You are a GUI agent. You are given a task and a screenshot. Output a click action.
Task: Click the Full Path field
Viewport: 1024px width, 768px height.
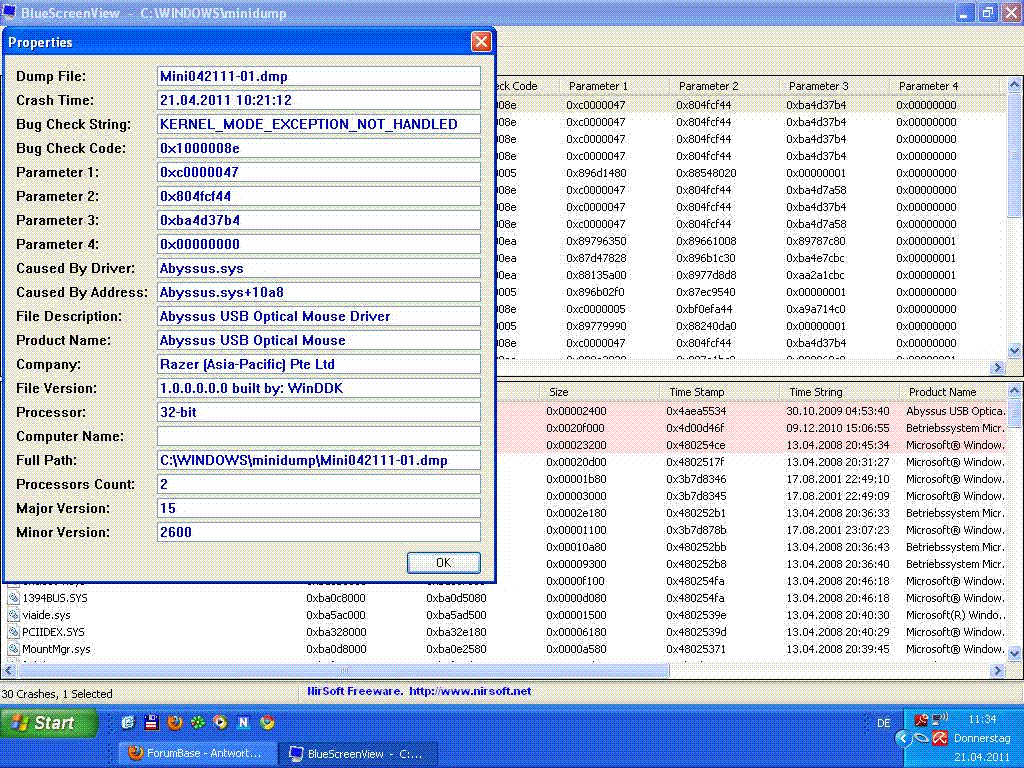click(x=319, y=460)
